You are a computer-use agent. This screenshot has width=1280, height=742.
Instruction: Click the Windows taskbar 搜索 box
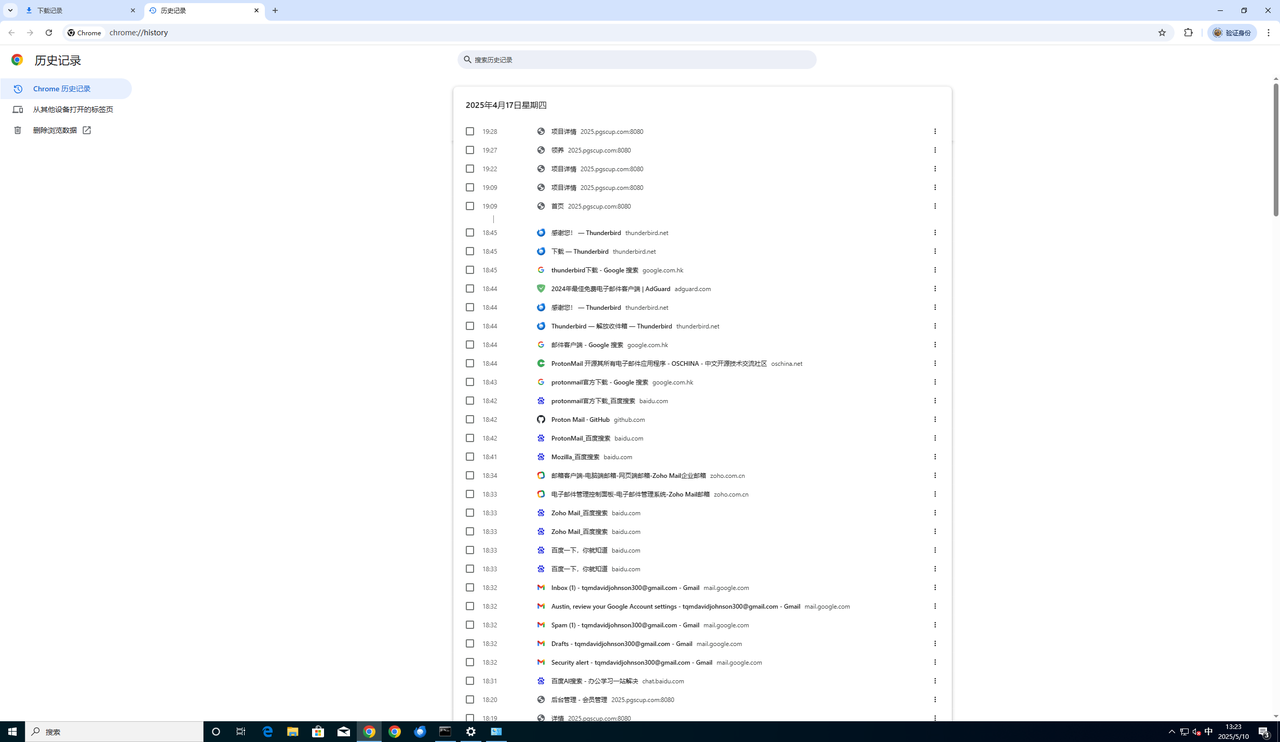[x=114, y=731]
